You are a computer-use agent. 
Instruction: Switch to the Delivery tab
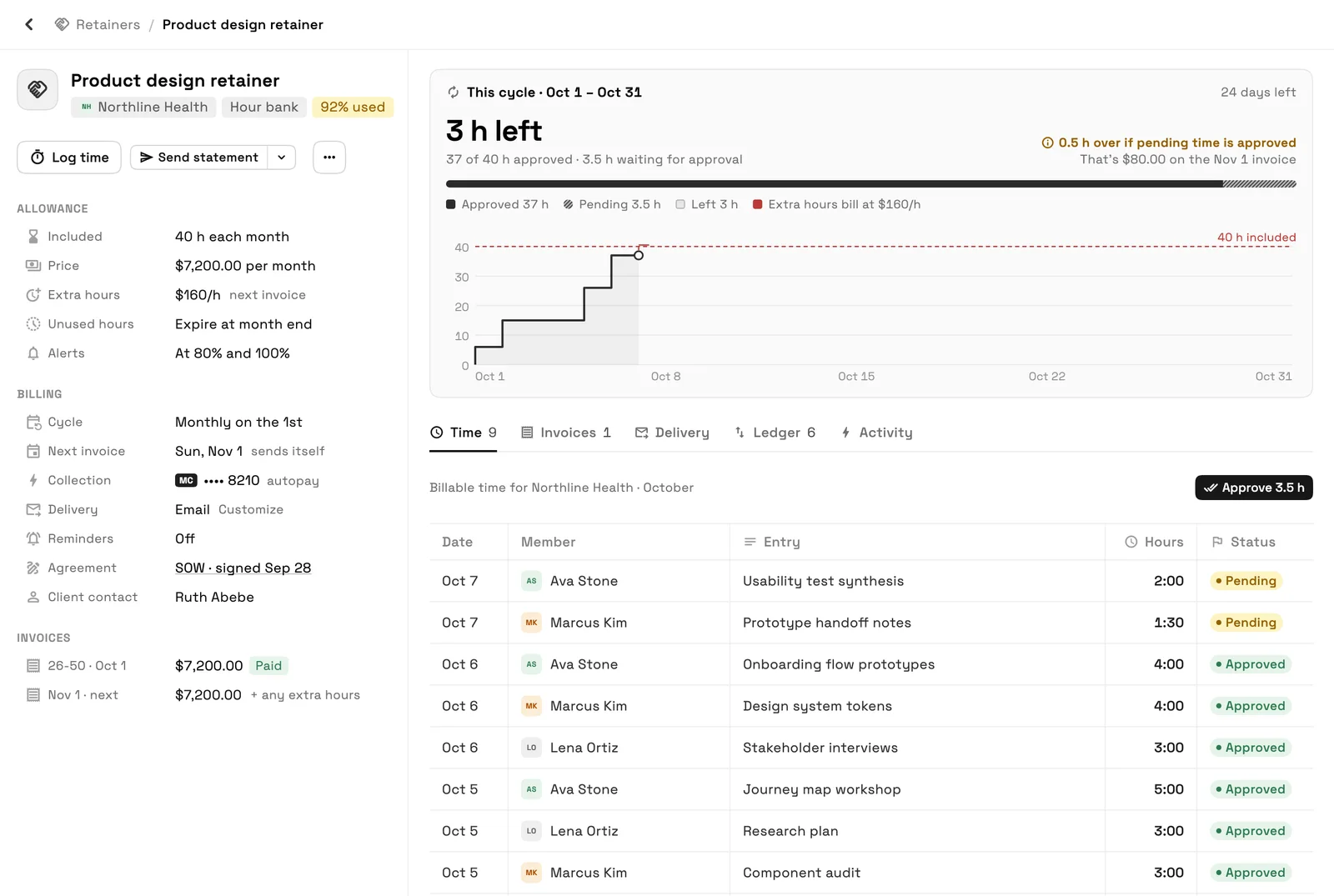(x=672, y=433)
